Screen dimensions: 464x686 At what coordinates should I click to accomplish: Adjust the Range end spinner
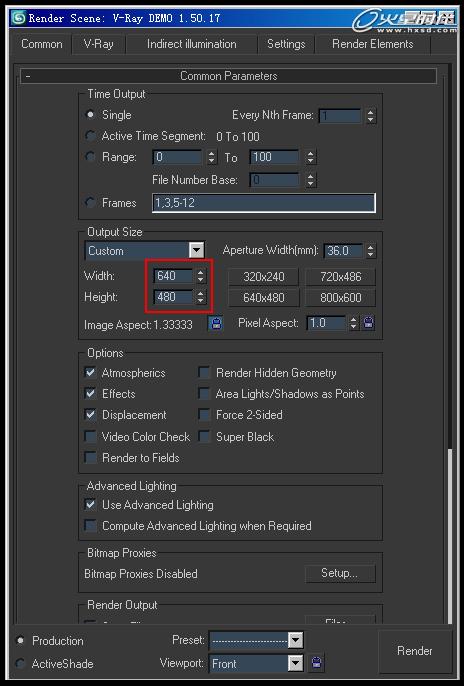click(x=310, y=157)
